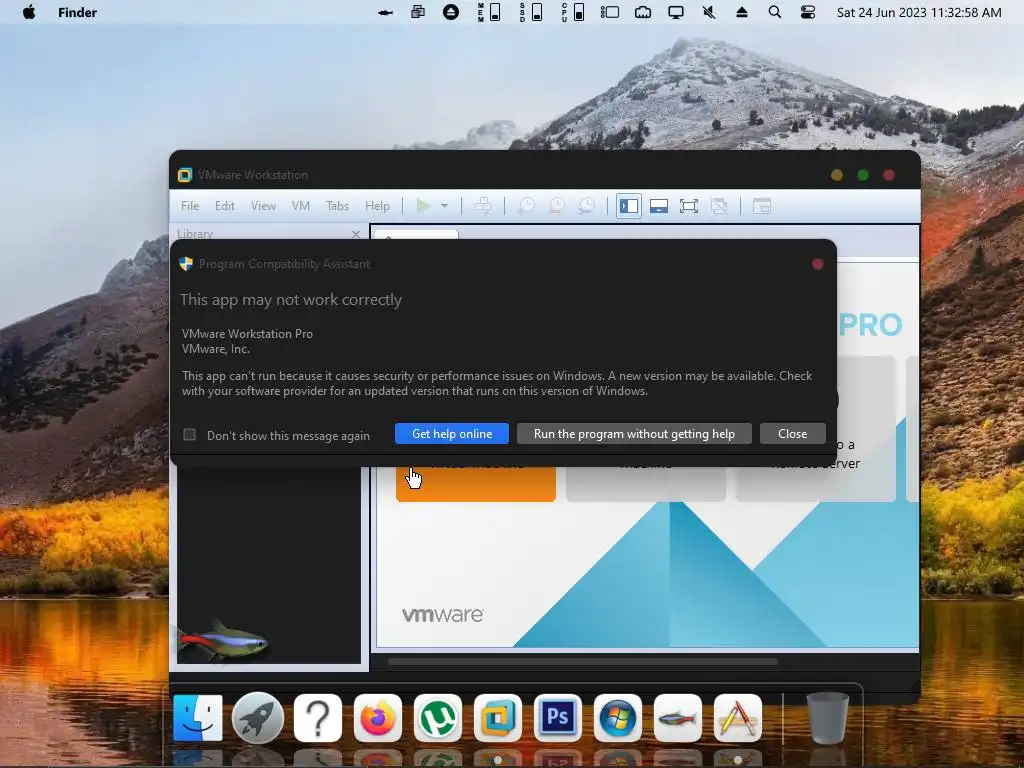Click the MEM usage indicator in menu bar
This screenshot has width=1024, height=768.
tap(489, 12)
